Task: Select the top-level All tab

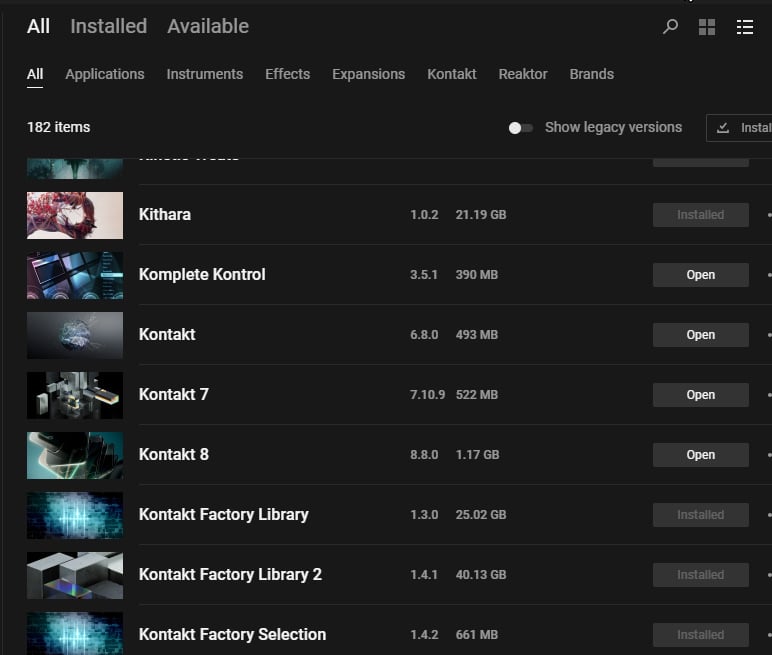Action: coord(38,26)
